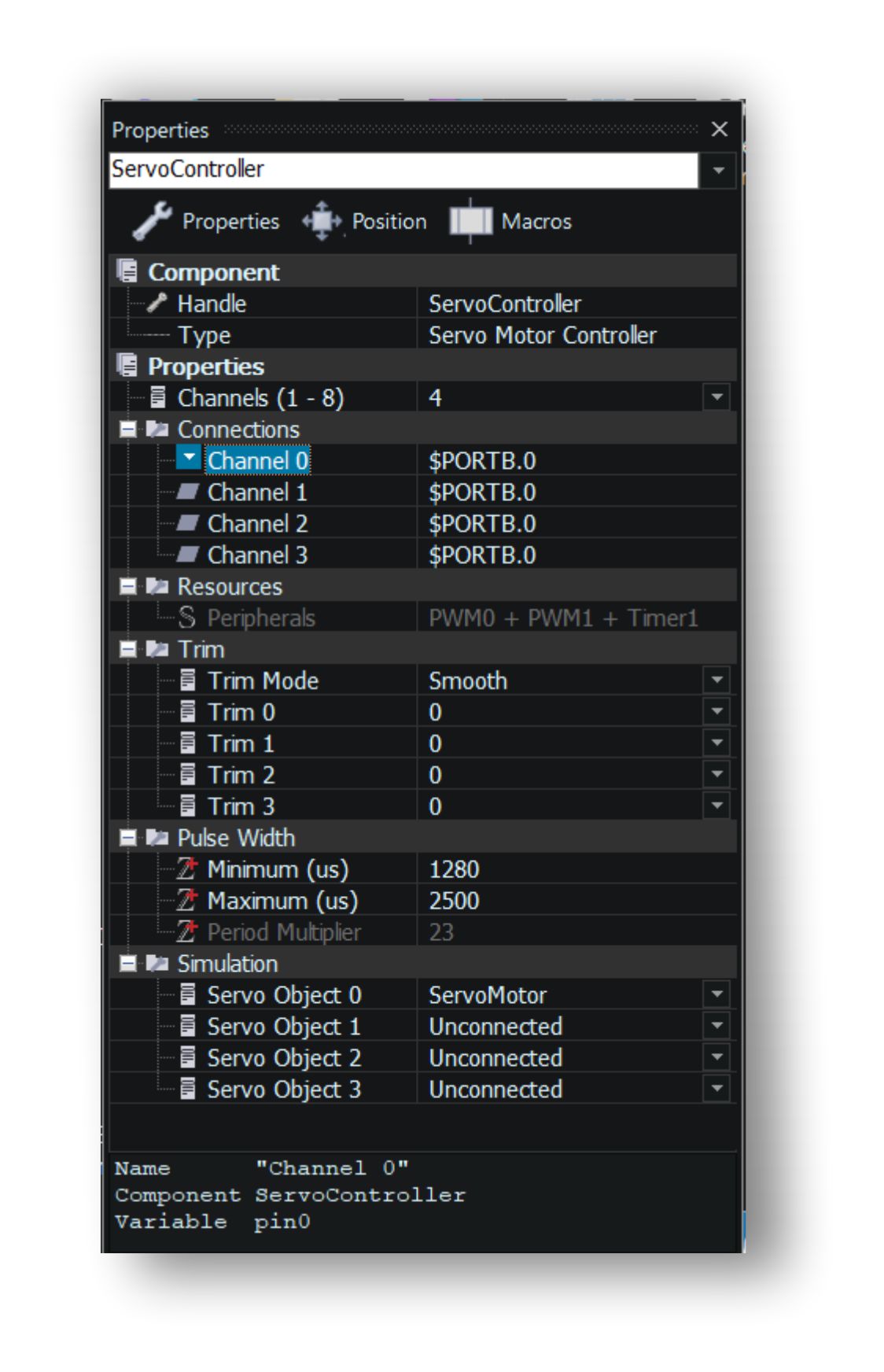Collapse the Simulation group
This screenshot has width=884, height=1372.
(x=127, y=964)
